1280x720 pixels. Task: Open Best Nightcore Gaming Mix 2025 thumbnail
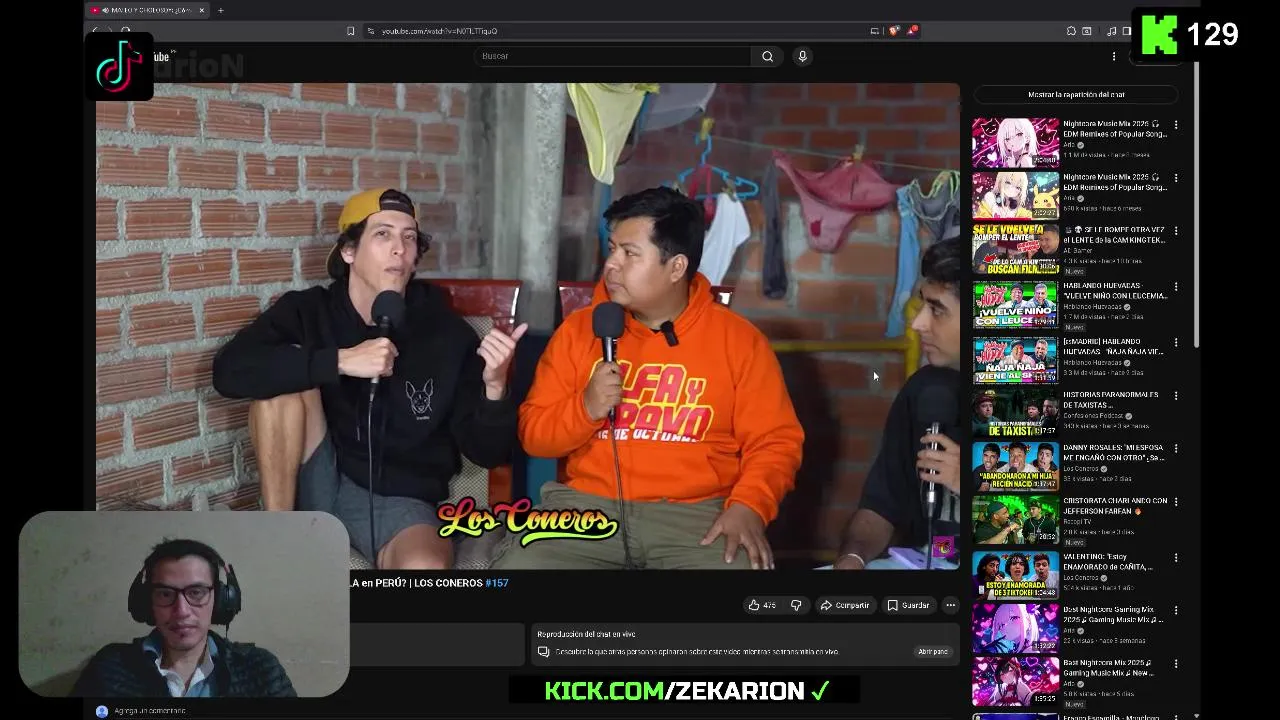[x=1015, y=628]
